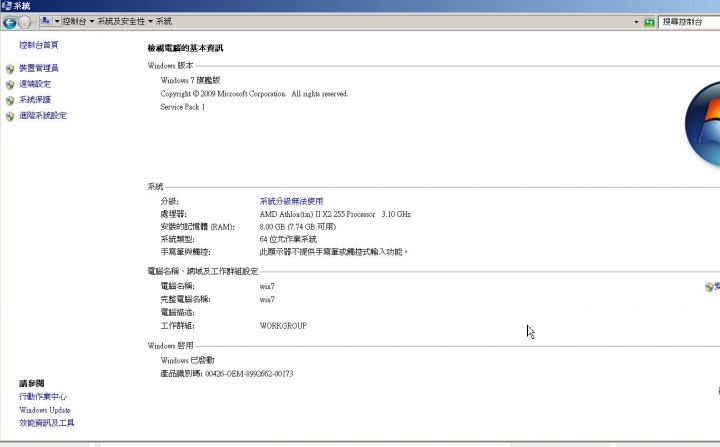Viewport: 720px width, 447px height.
Task: Open Windows Update link
Action: coord(45,410)
